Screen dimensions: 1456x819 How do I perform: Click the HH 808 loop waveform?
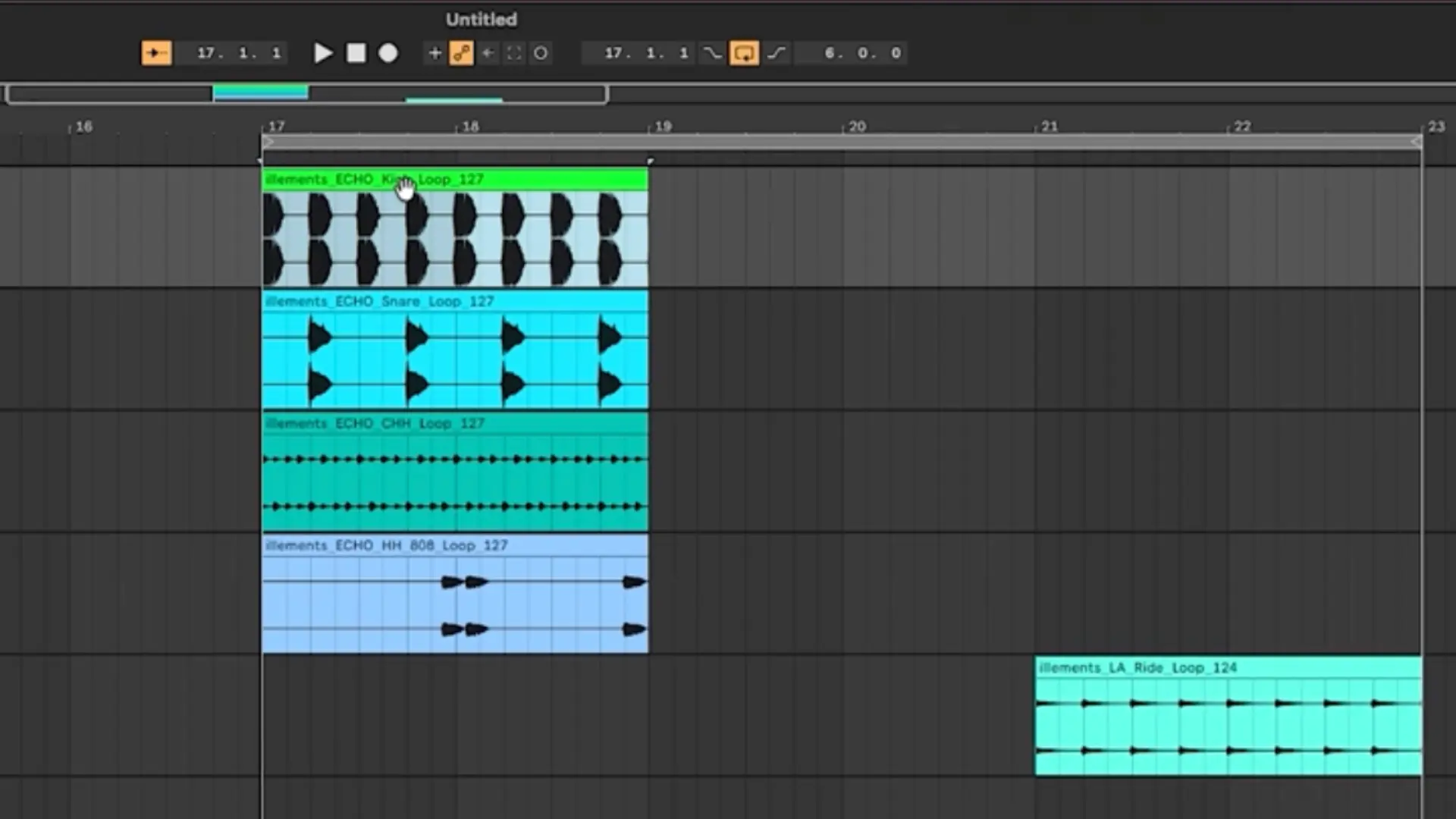(x=455, y=604)
